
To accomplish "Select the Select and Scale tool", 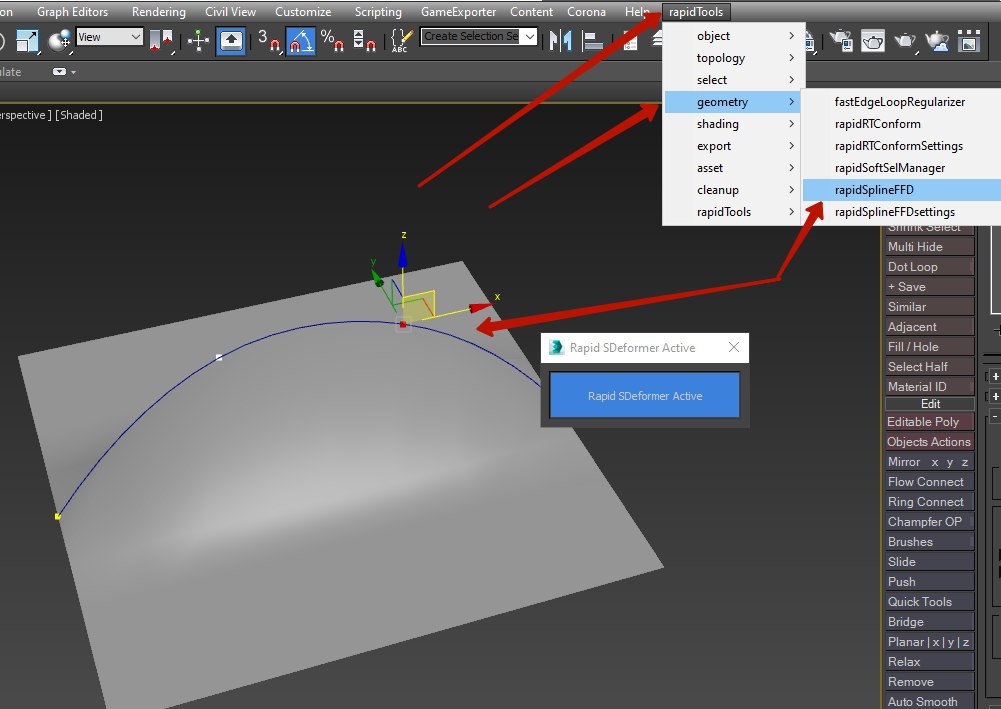I will (27, 41).
